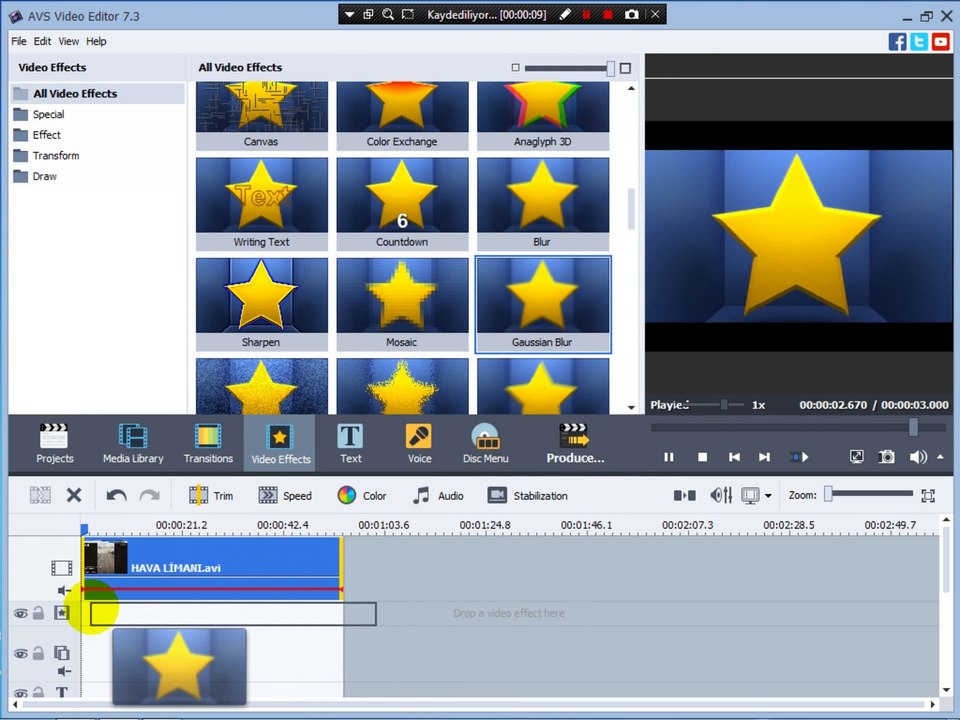Click the Stabilization button

pos(528,495)
